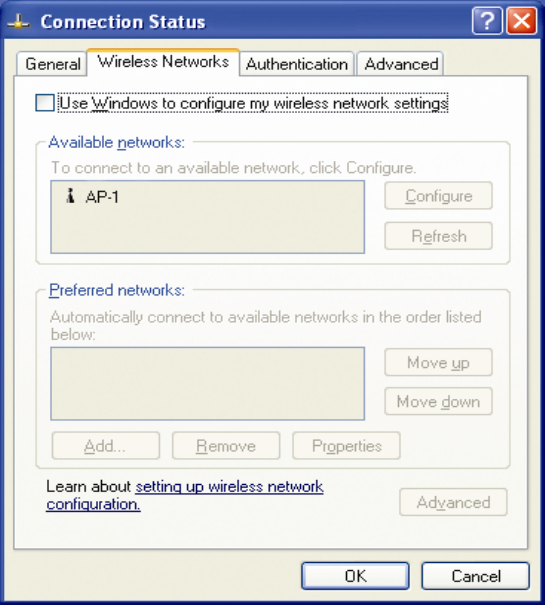
Task: Click the Configure button
Action: coord(438,196)
